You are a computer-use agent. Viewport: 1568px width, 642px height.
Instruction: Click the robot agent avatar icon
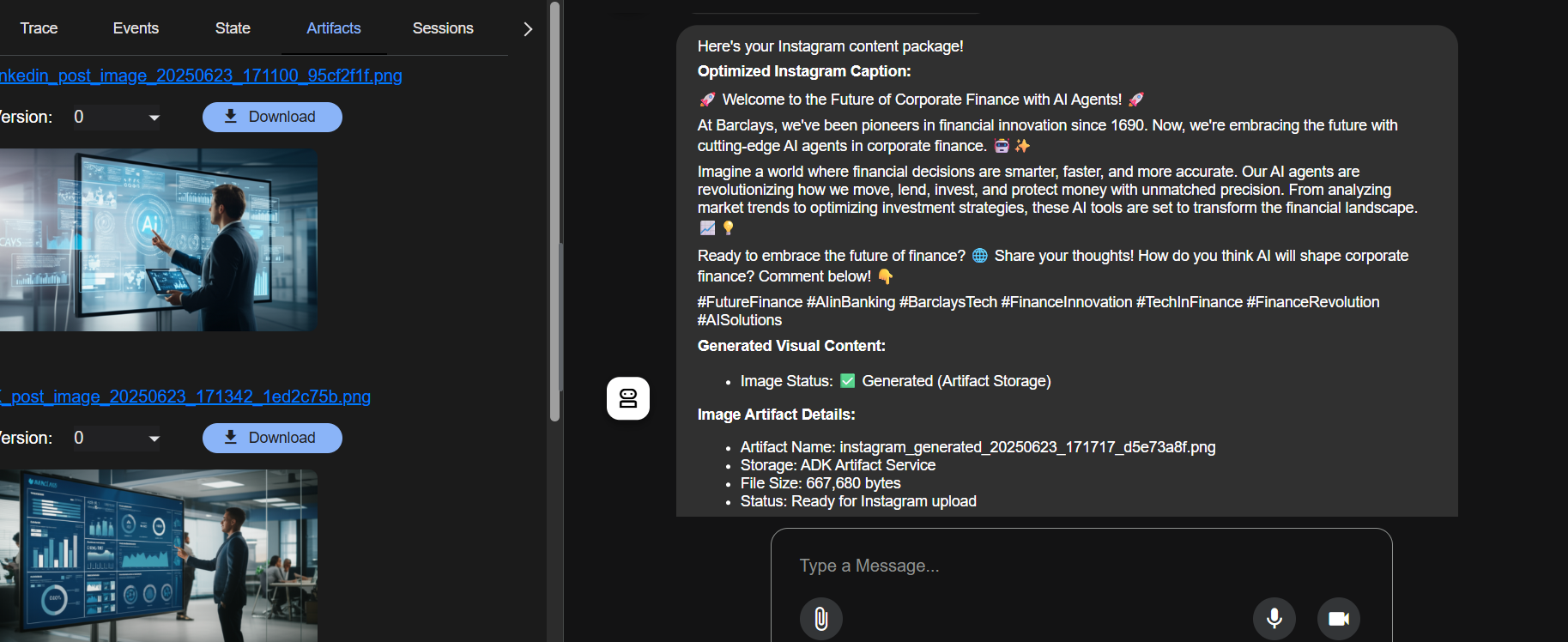pos(628,398)
